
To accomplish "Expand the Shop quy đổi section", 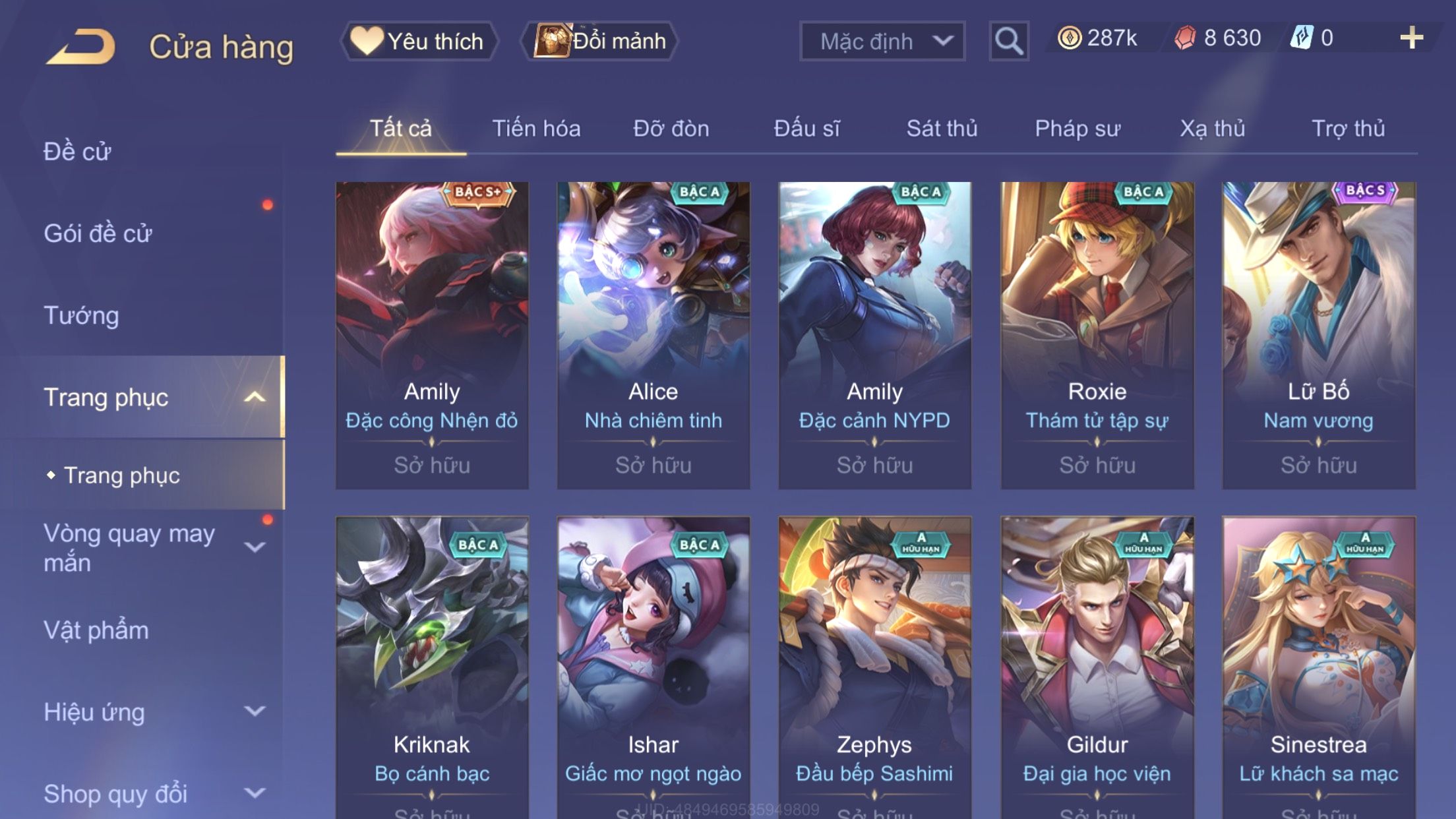I will 255,793.
